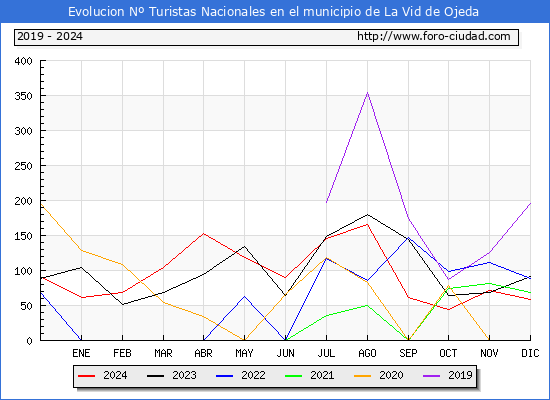Viewport: 550px width, 400px height.
Task: Click the blue 2022 legend swatch
Action: (x=224, y=376)
